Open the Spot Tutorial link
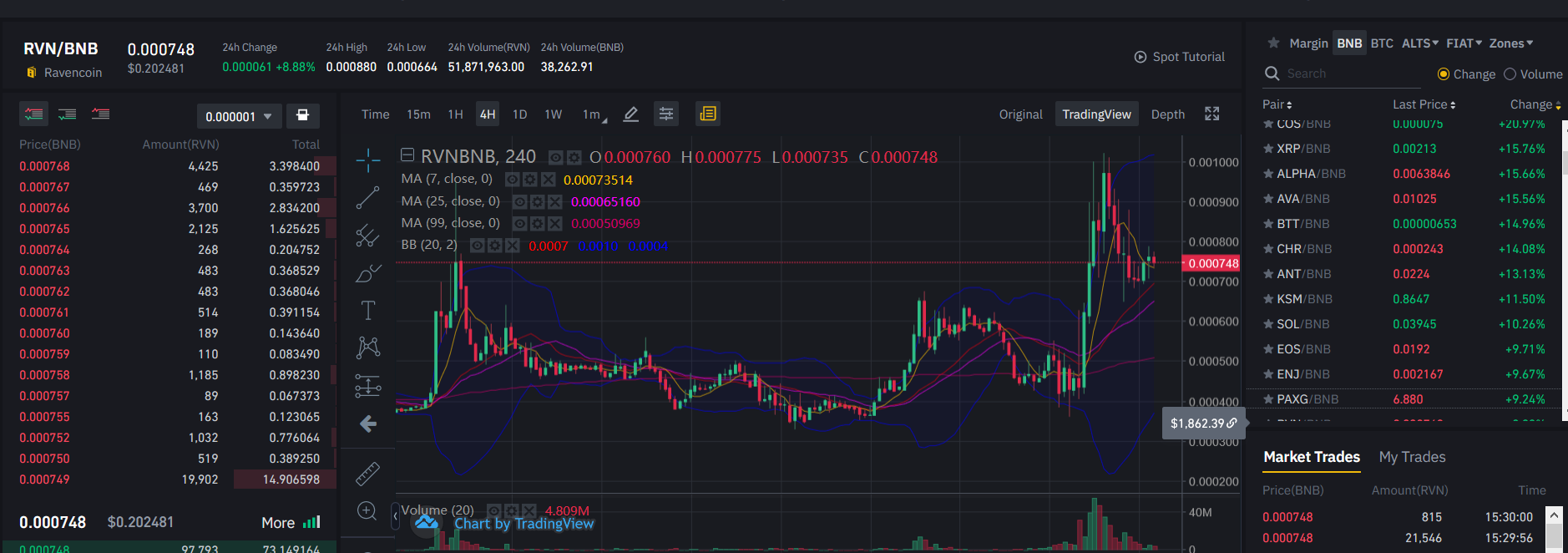The height and width of the screenshot is (553, 1568). 1179,57
